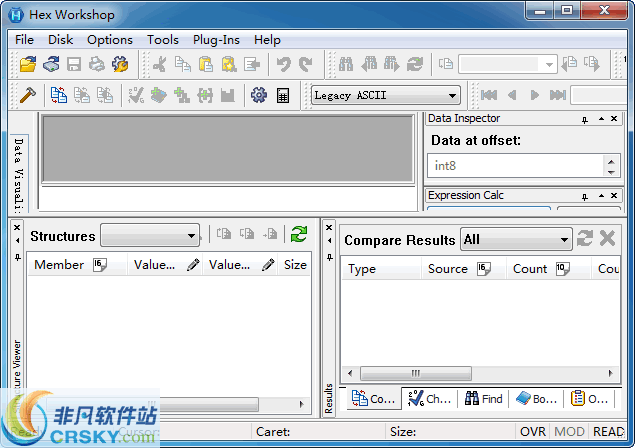Go to next record arrow
Screen dimensions: 635x448
pyautogui.click(x=535, y=95)
